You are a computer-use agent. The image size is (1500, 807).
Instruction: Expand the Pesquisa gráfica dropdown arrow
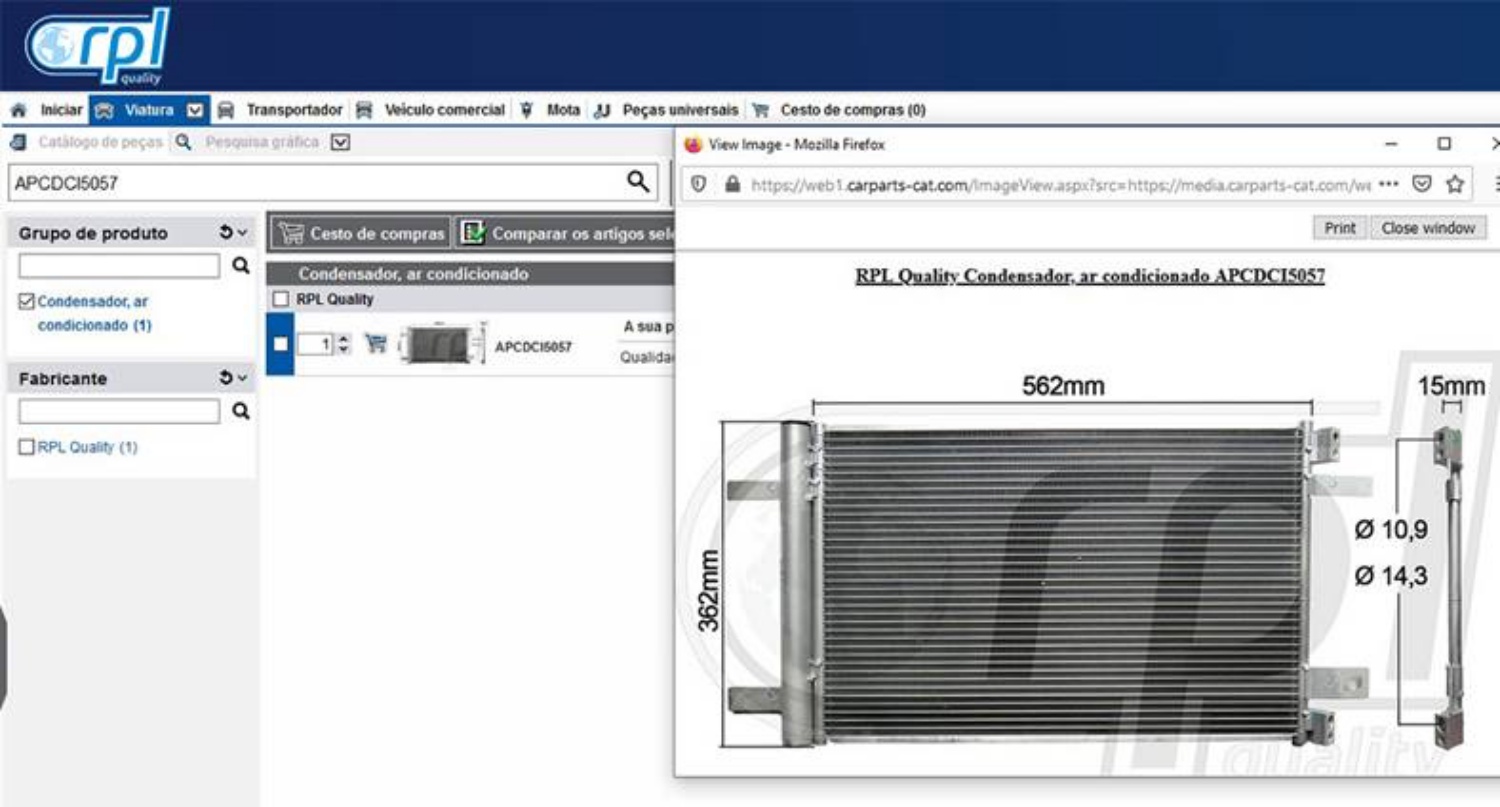click(340, 142)
